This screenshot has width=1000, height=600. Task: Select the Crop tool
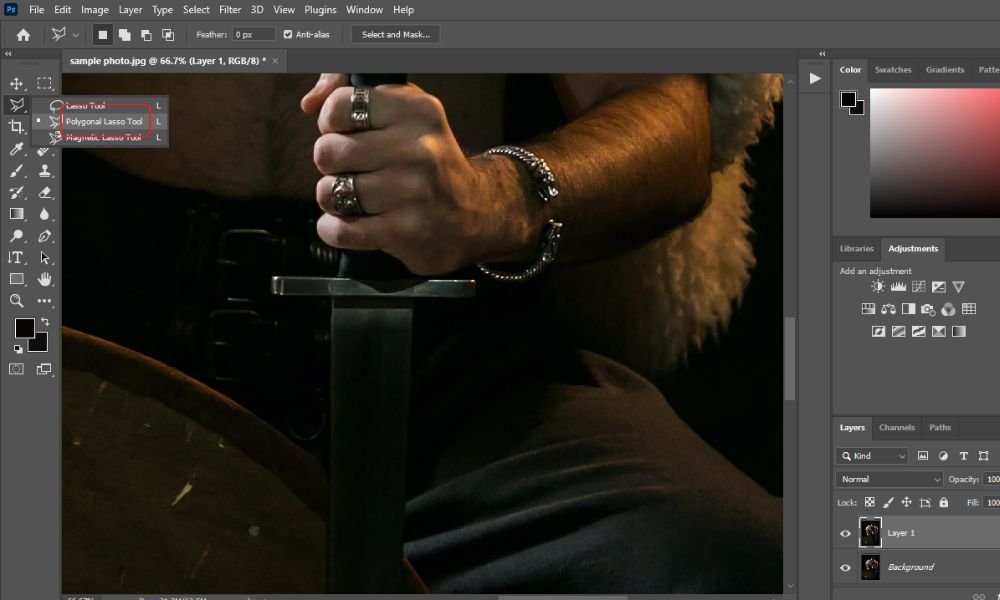click(17, 127)
